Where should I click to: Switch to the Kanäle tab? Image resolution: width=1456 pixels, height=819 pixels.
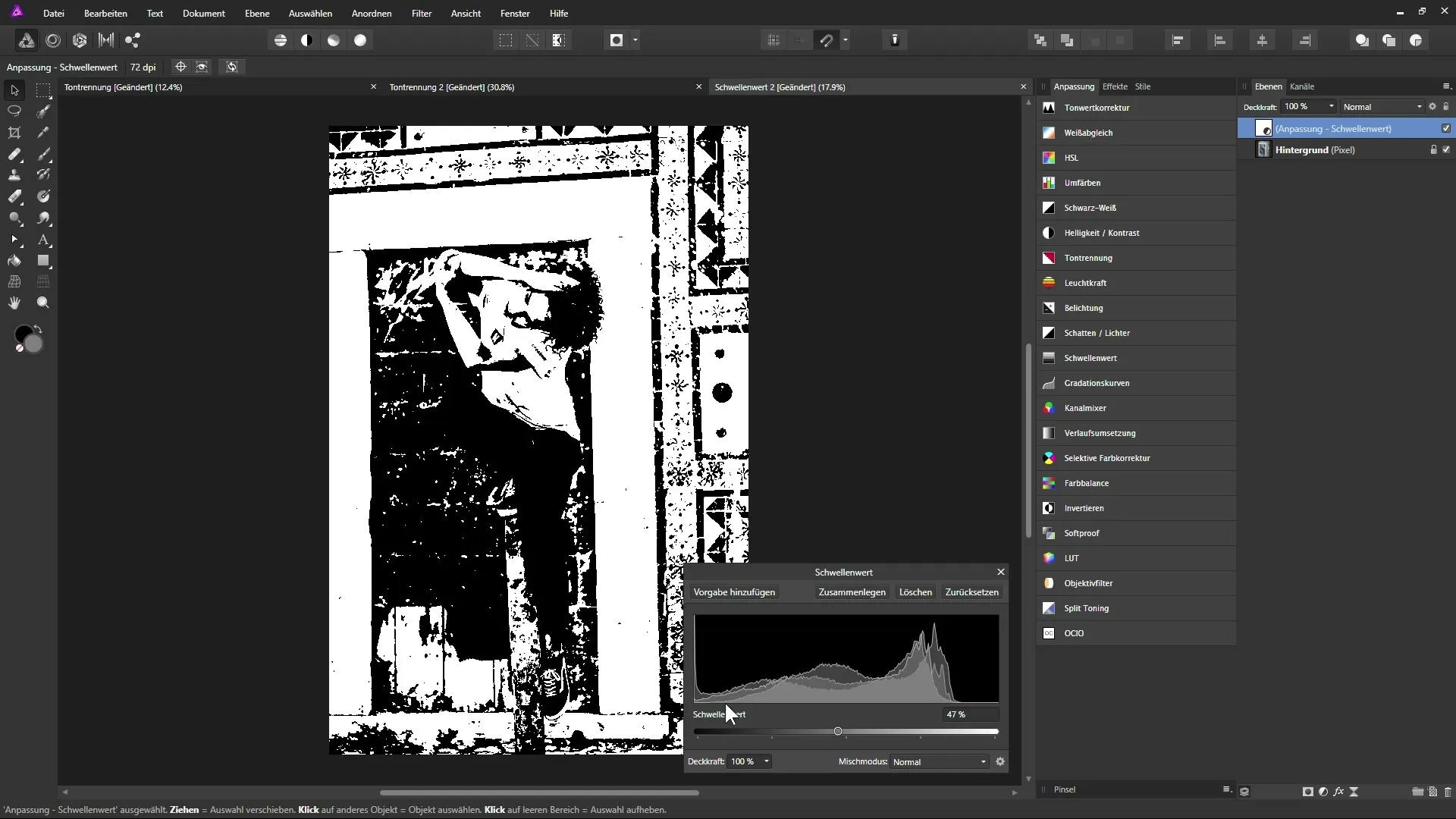tap(1302, 86)
